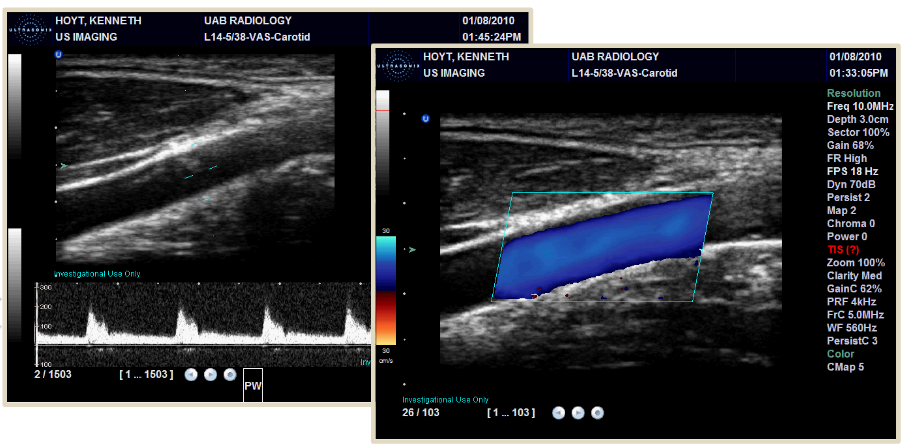Click the Map 2 parameter
The height and width of the screenshot is (445, 916).
click(x=841, y=210)
